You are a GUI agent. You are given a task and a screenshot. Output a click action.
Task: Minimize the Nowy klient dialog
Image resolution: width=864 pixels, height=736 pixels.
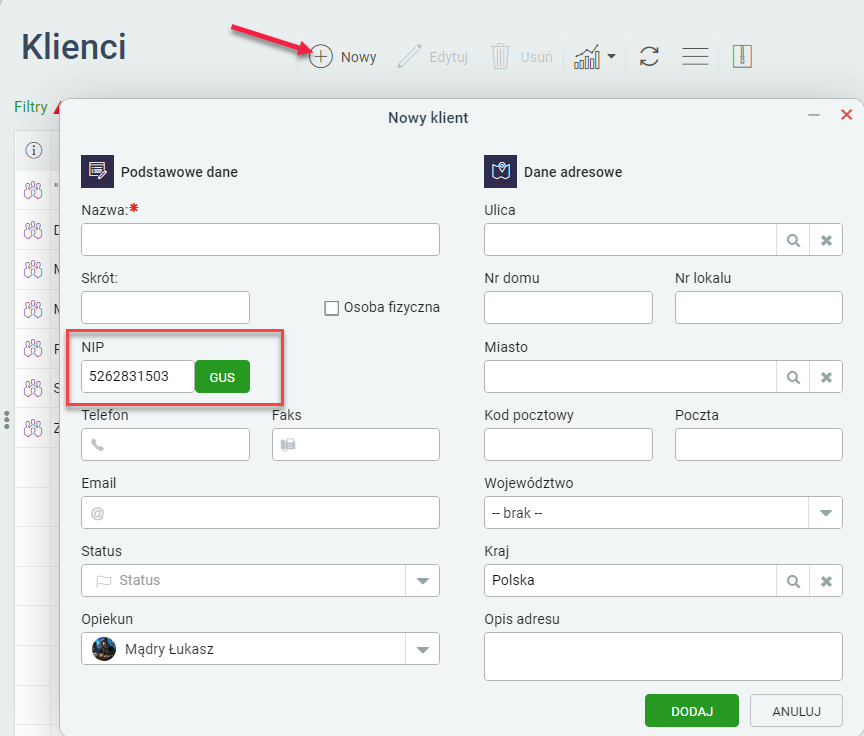(814, 115)
